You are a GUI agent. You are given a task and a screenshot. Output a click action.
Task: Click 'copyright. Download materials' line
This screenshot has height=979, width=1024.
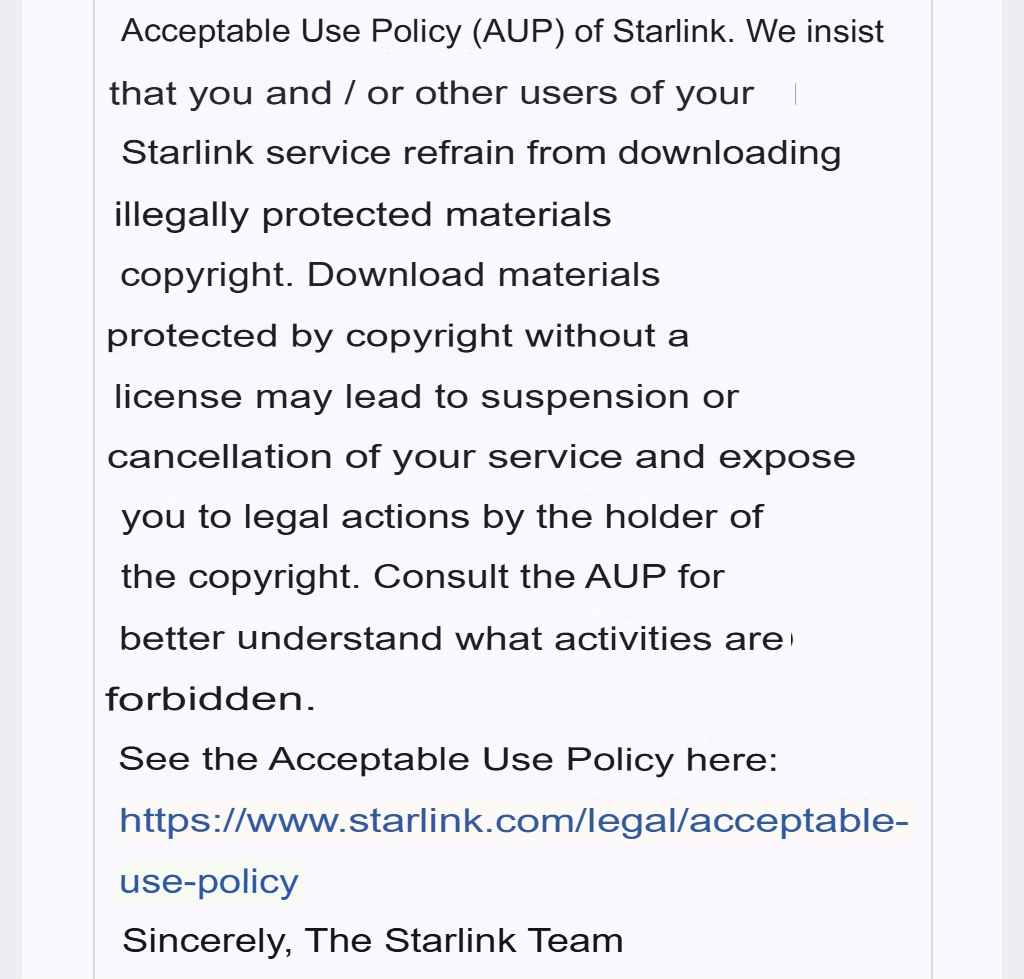point(390,275)
